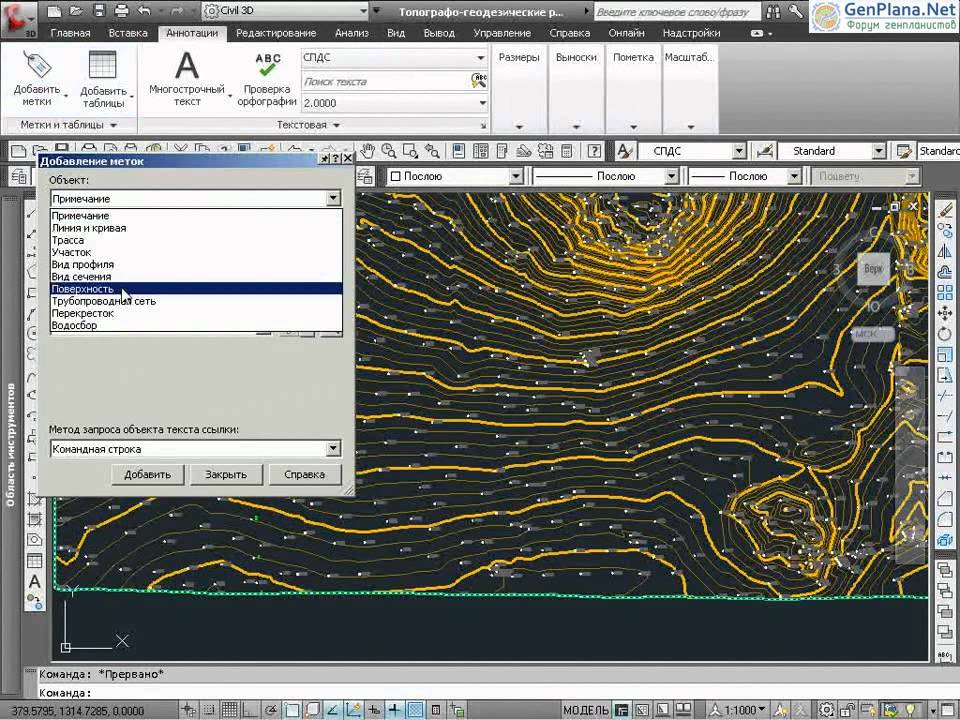Click the Rotate tool in right toolbar
Image resolution: width=960 pixels, height=720 pixels.
pyautogui.click(x=945, y=333)
